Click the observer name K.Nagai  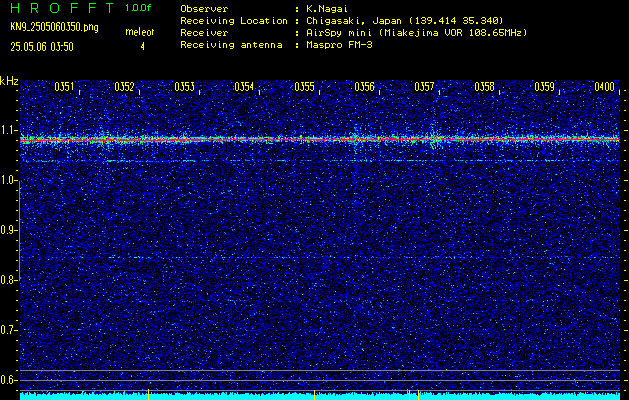tap(327, 8)
